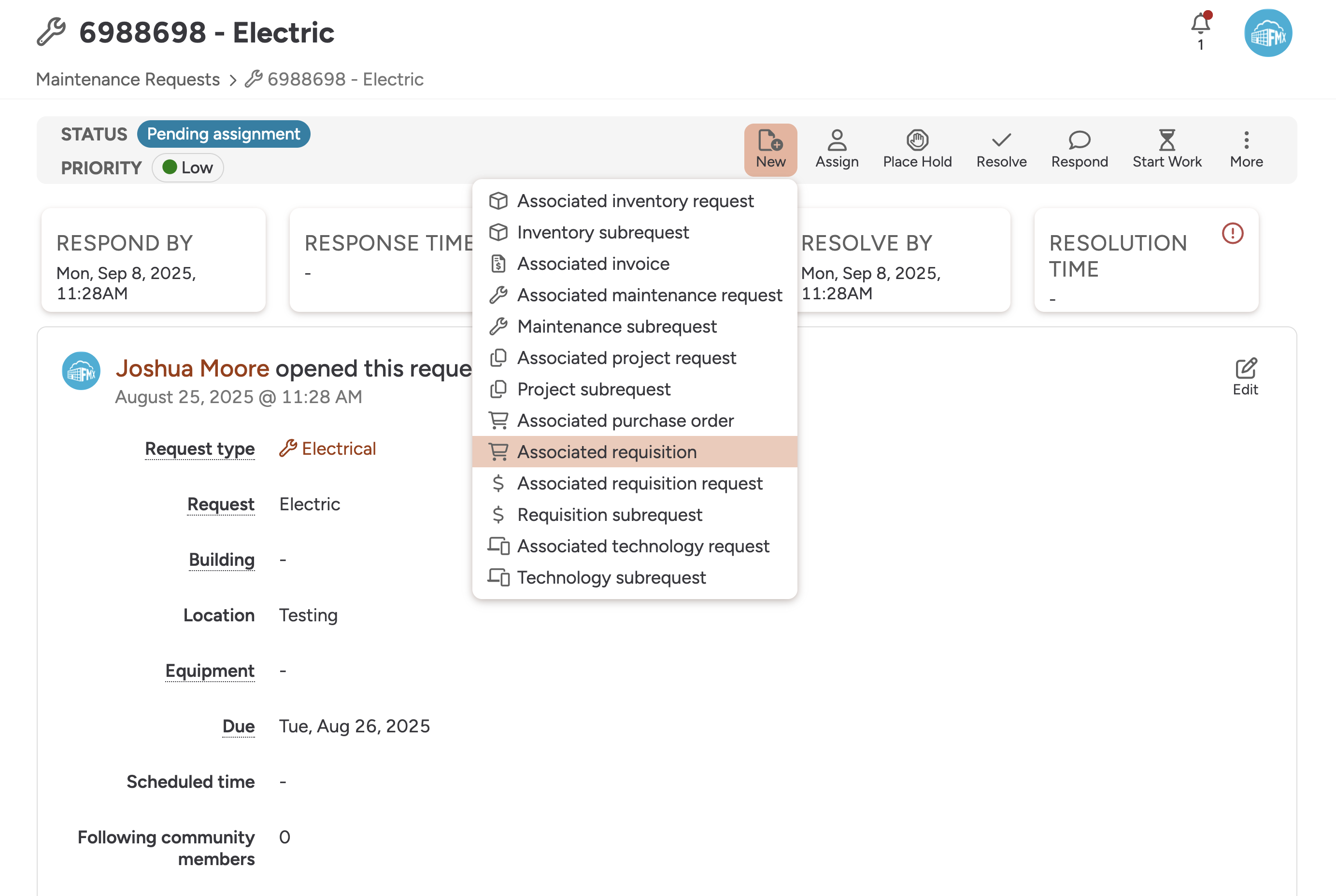Image resolution: width=1336 pixels, height=896 pixels.
Task: Select Associated invoice option
Action: click(593, 264)
